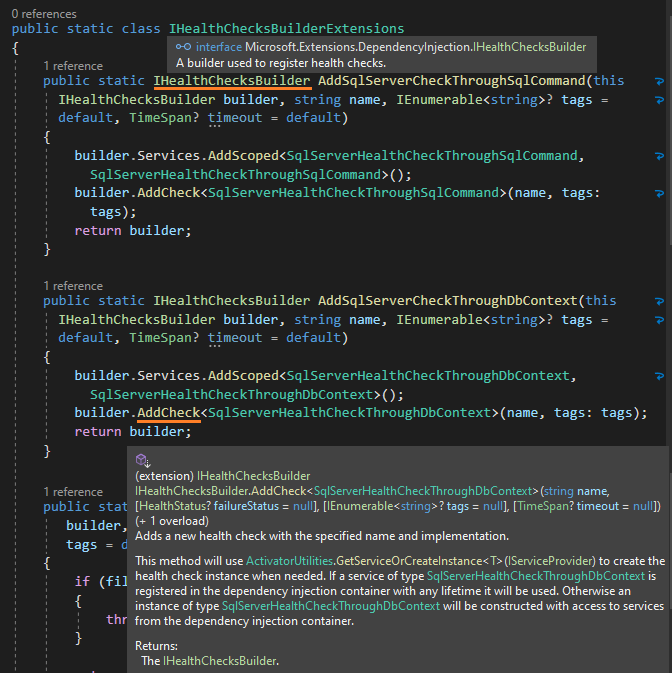Viewport: 672px width, 673px height.
Task: Click the underlined IHealthChecksBuilder return type
Action: click(x=232, y=81)
